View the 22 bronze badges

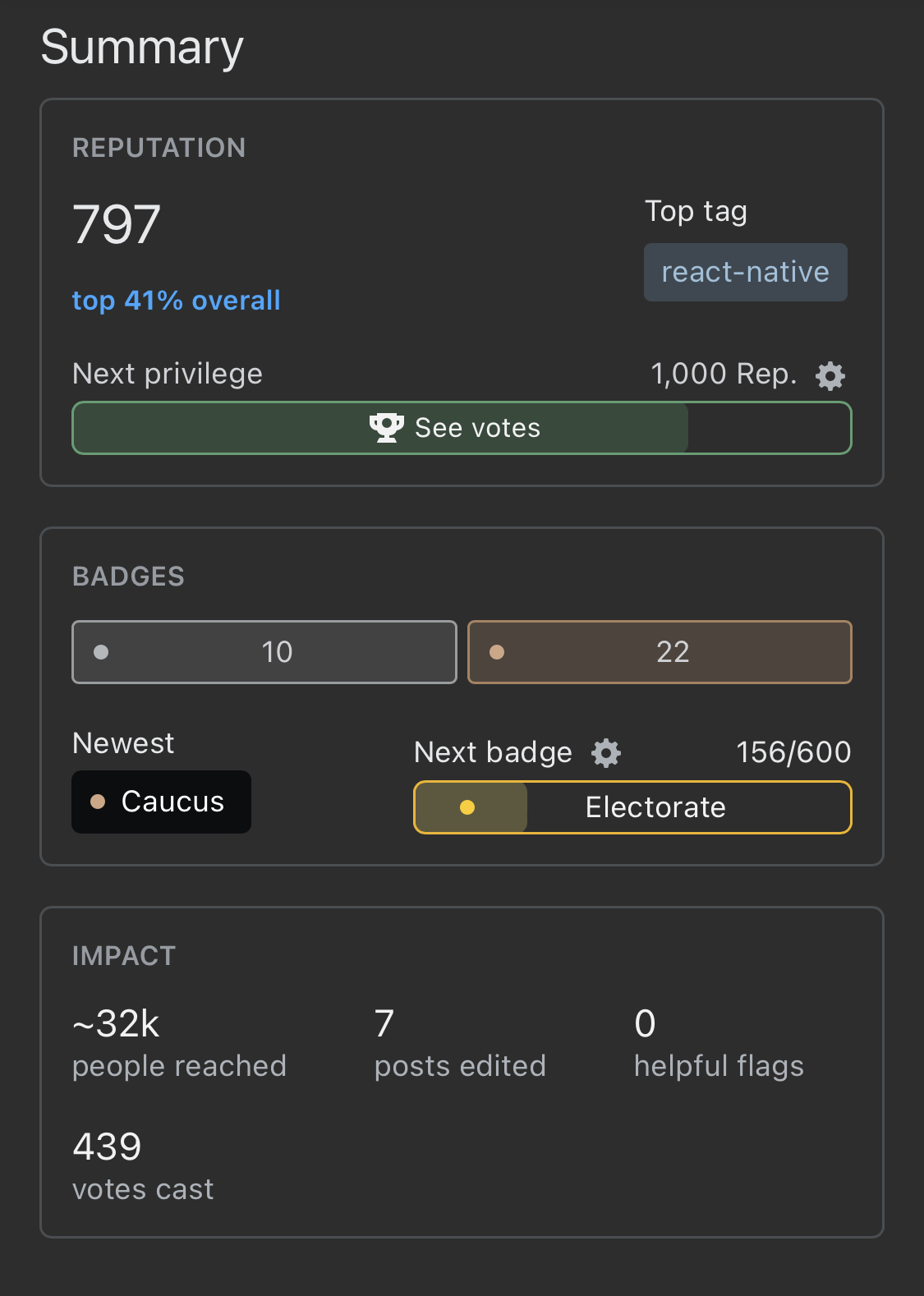coord(660,652)
